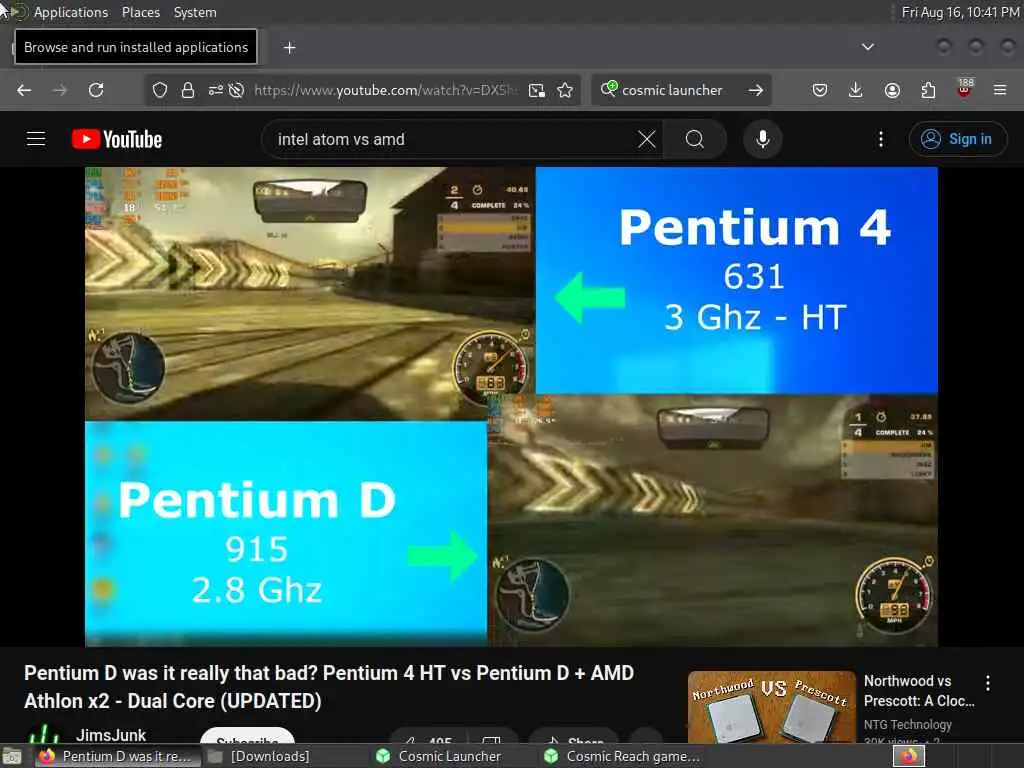Expand the list all tabs chevron
Viewport: 1024px width, 768px height.
point(868,47)
